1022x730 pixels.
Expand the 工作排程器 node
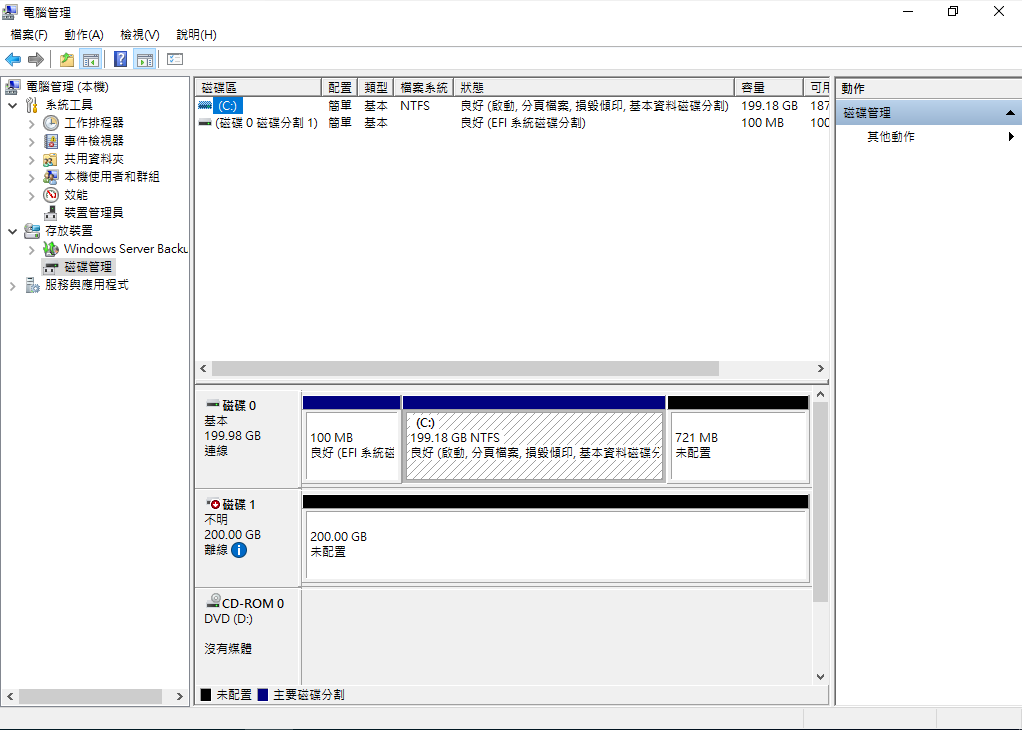tap(31, 123)
